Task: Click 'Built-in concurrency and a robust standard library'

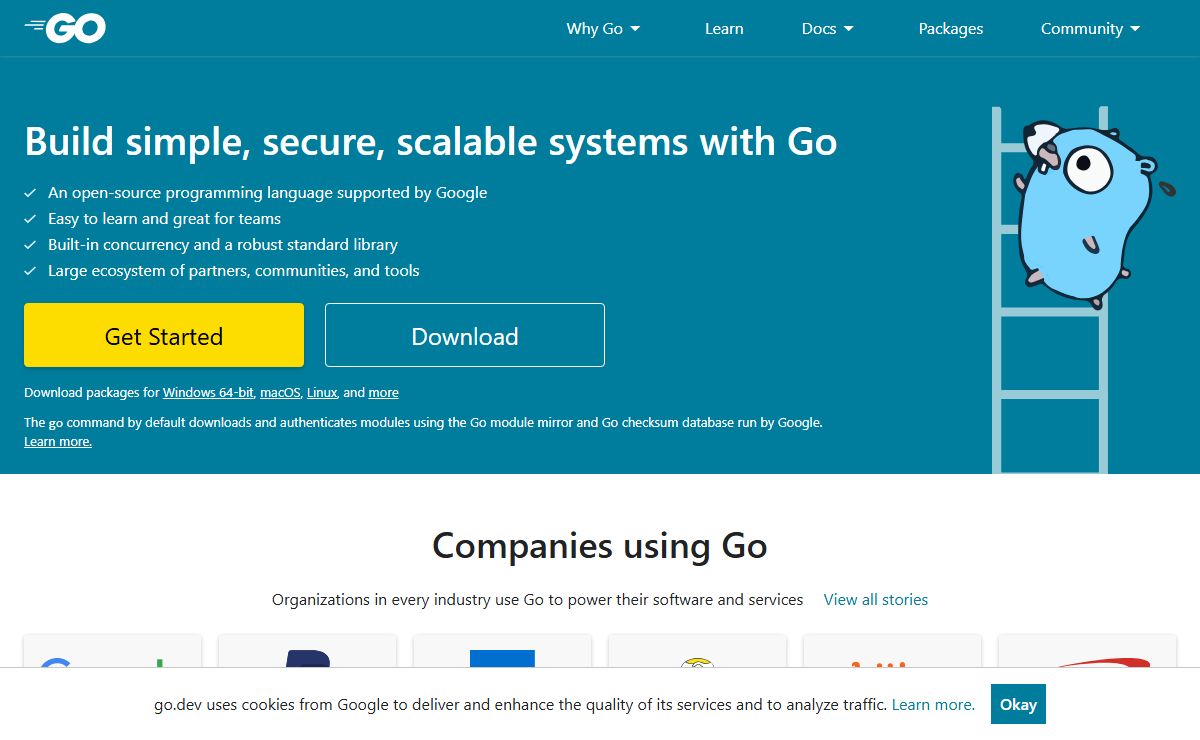Action: (223, 245)
